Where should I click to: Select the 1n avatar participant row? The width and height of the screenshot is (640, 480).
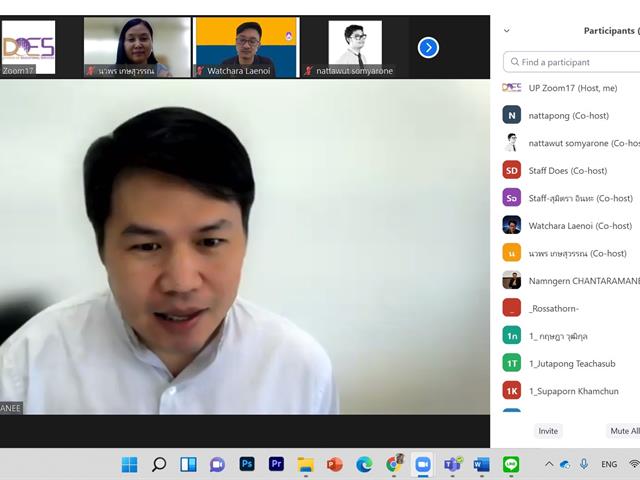pos(571,336)
